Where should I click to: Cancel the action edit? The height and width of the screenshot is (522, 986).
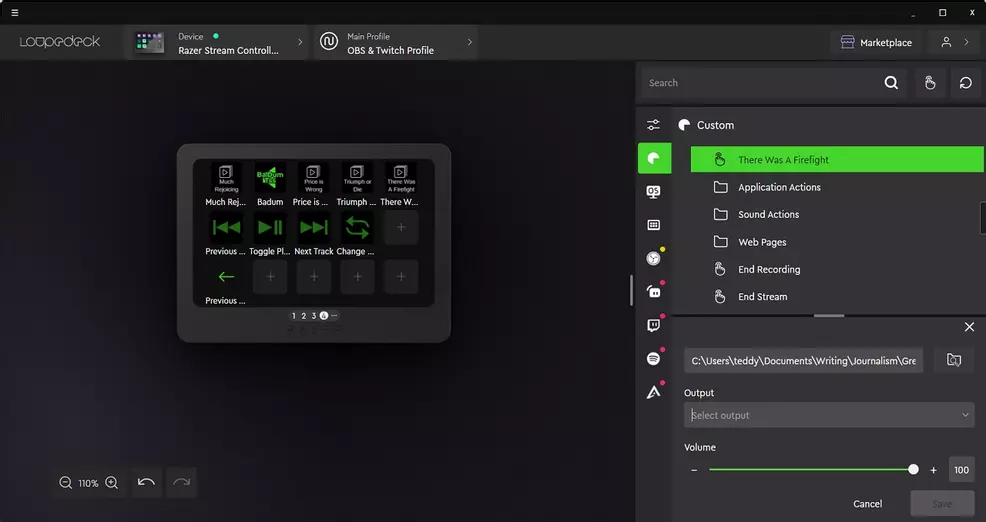(867, 504)
